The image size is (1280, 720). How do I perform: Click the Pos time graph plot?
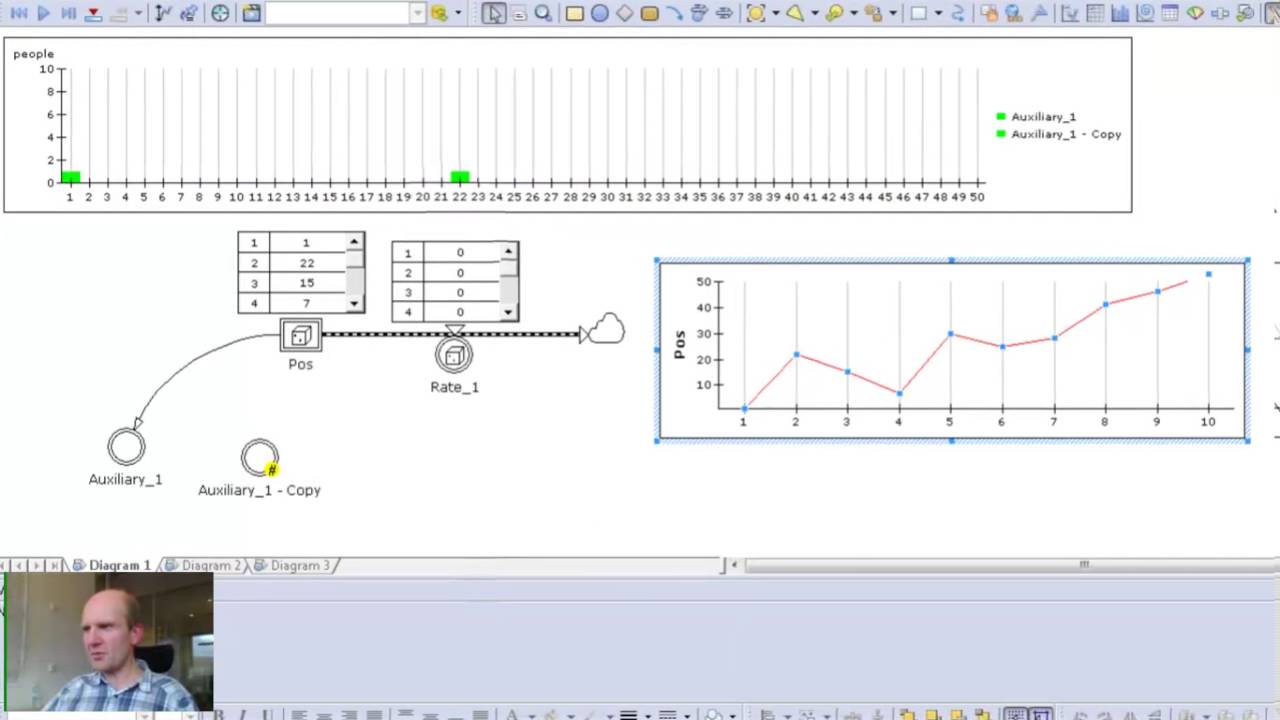click(x=952, y=349)
